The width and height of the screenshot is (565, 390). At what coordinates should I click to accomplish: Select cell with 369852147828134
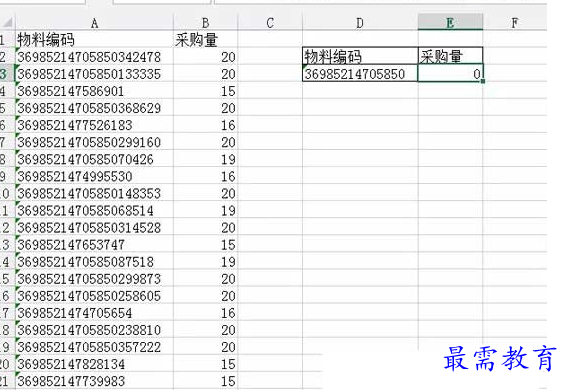click(x=94, y=364)
